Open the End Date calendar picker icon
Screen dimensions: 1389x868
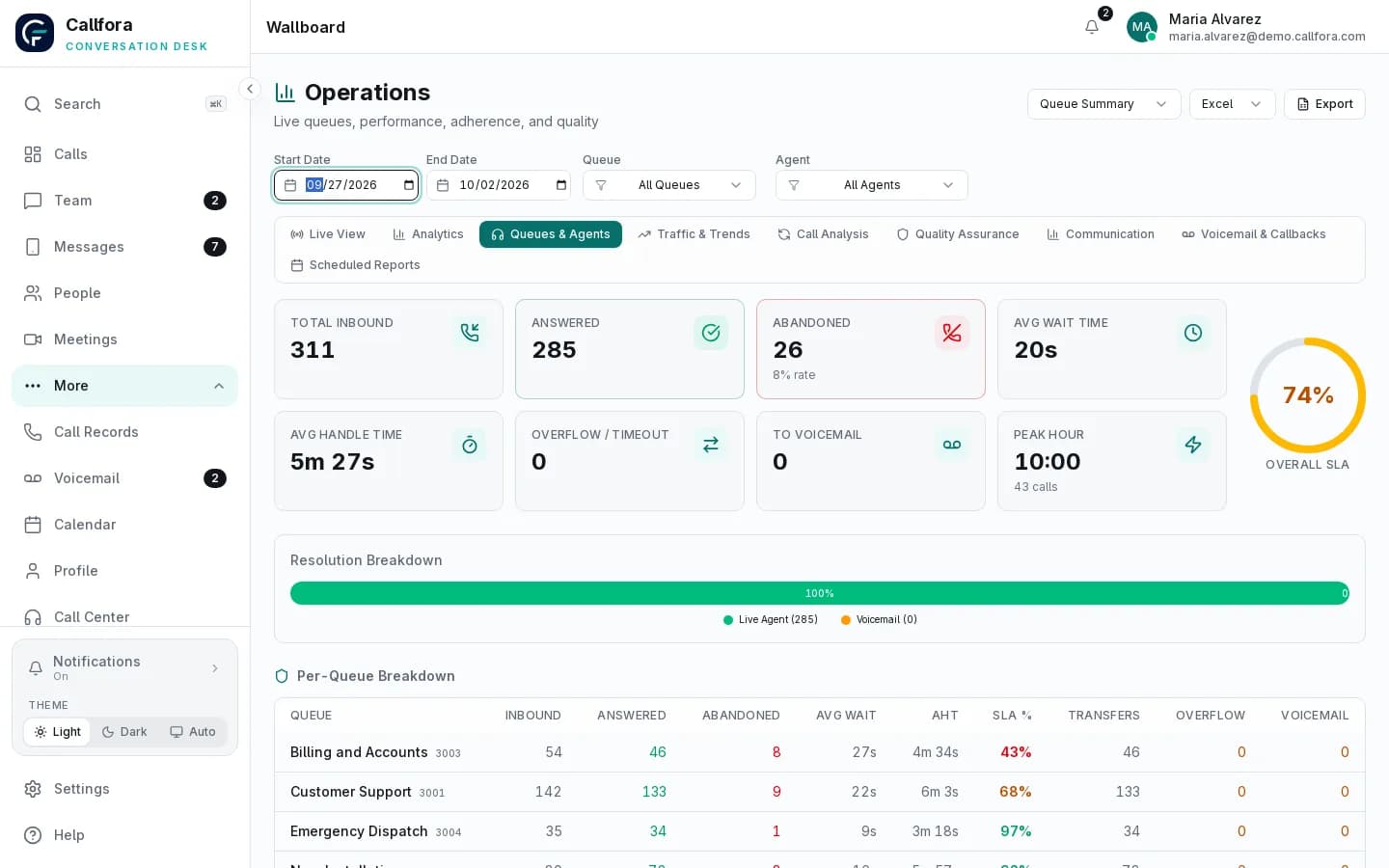(561, 185)
